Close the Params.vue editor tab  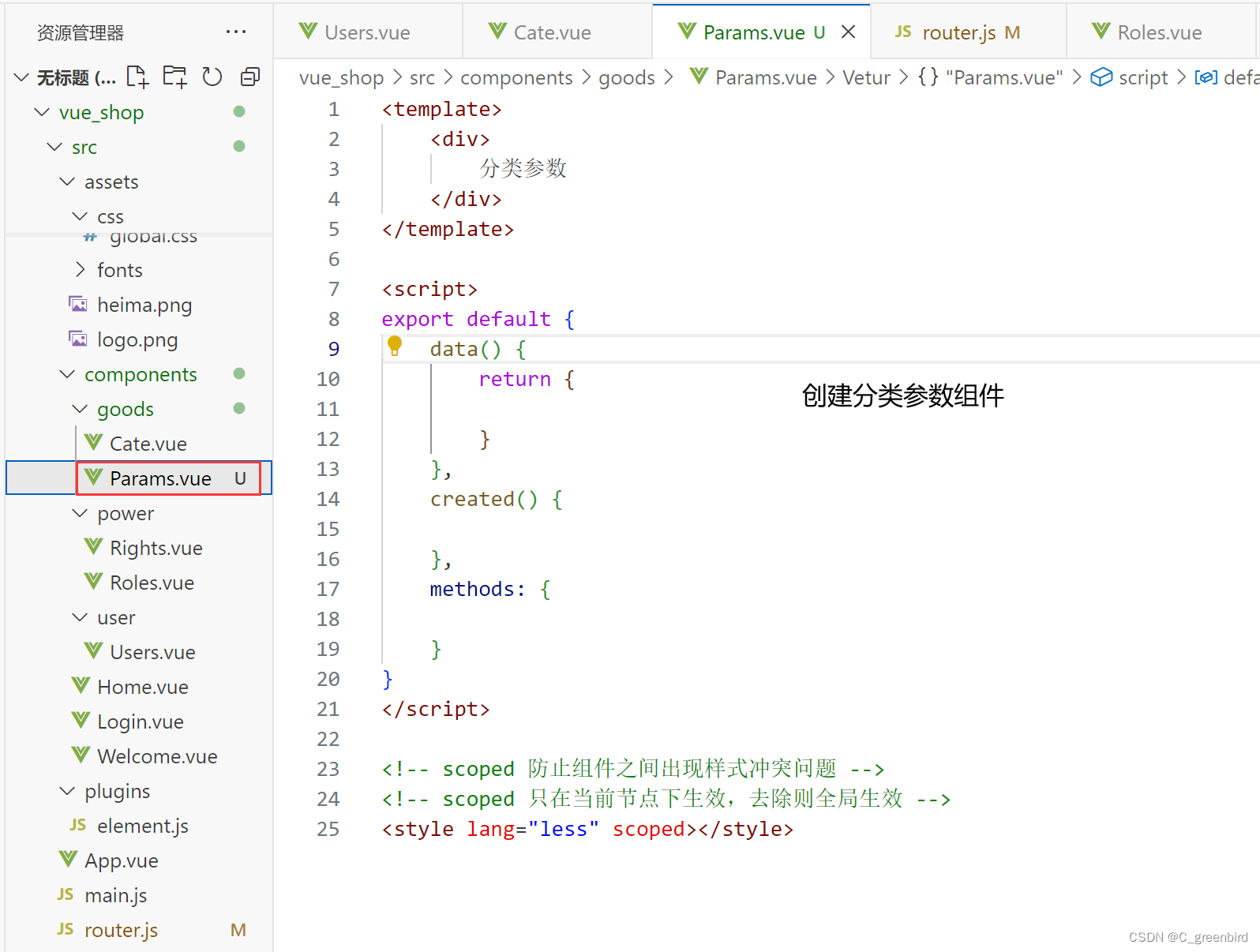849,32
